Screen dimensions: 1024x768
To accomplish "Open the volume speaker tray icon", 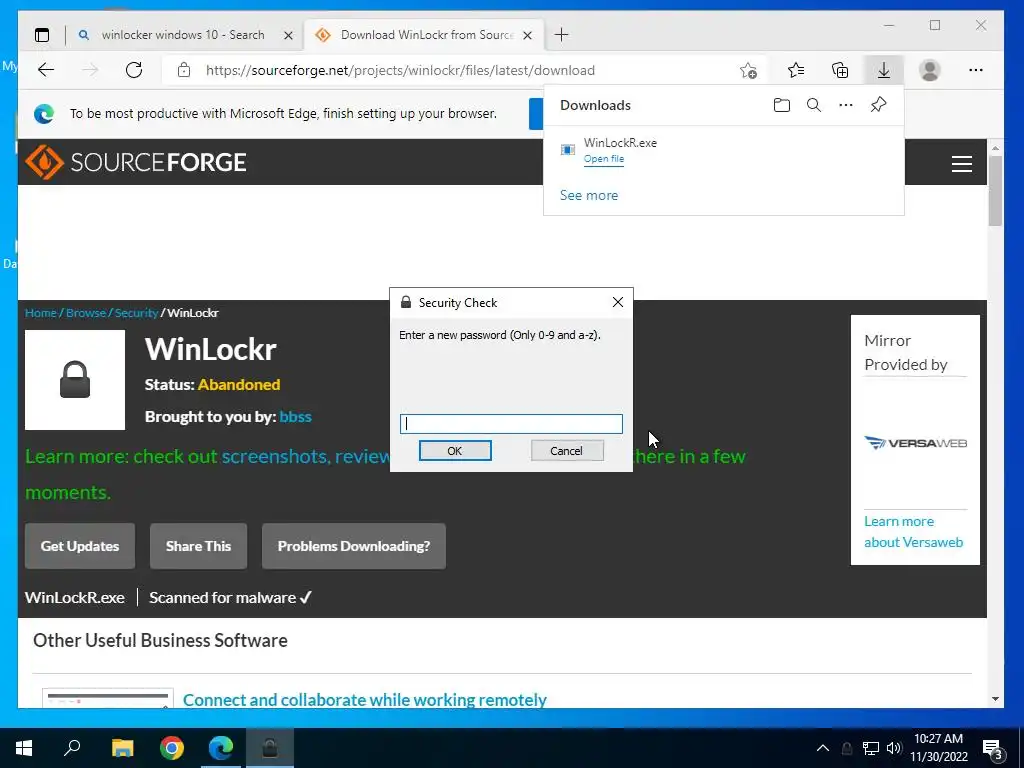I will pos(894,748).
